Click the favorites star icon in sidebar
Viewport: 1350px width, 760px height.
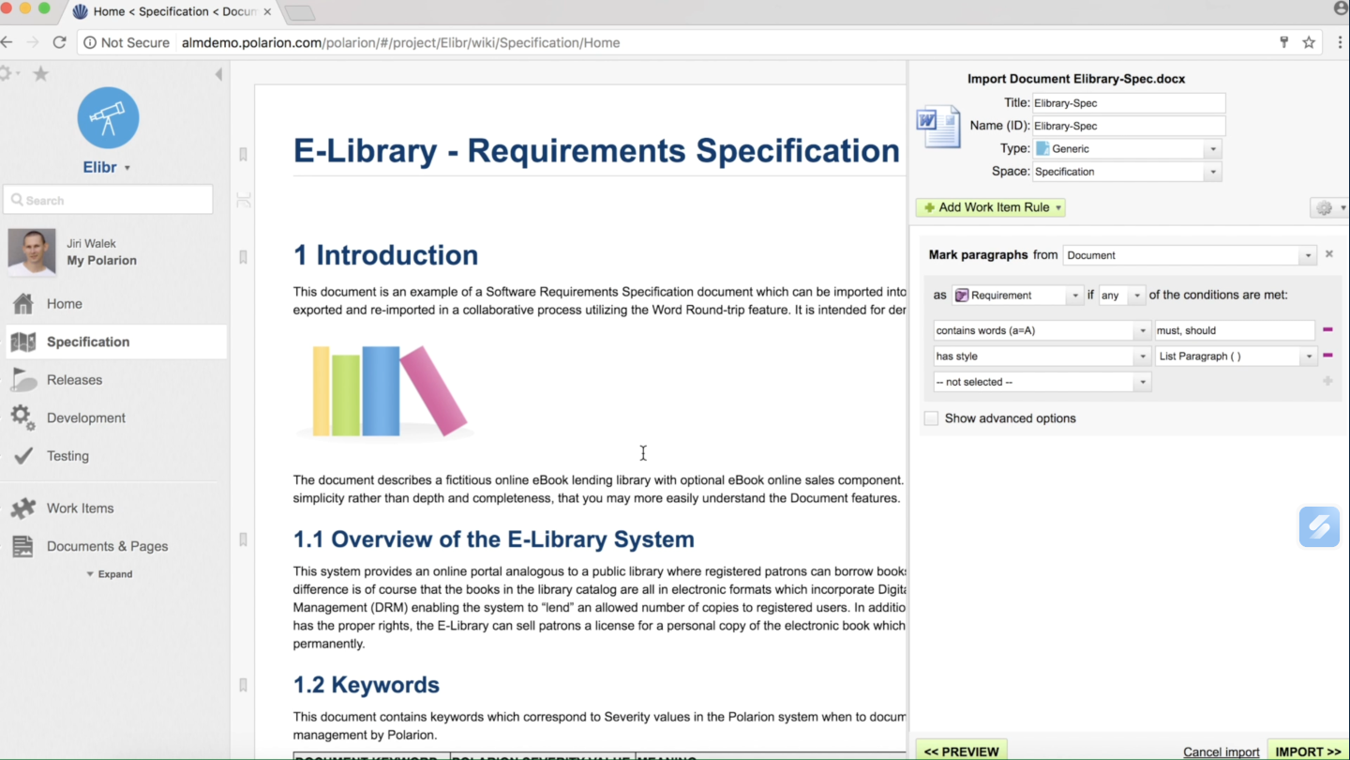pos(41,74)
